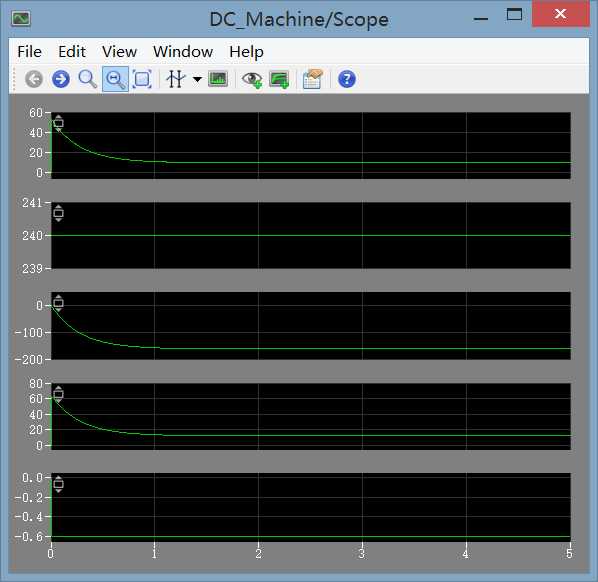Image resolution: width=598 pixels, height=582 pixels.
Task: Click the blue forward arrow icon
Action: click(61, 79)
